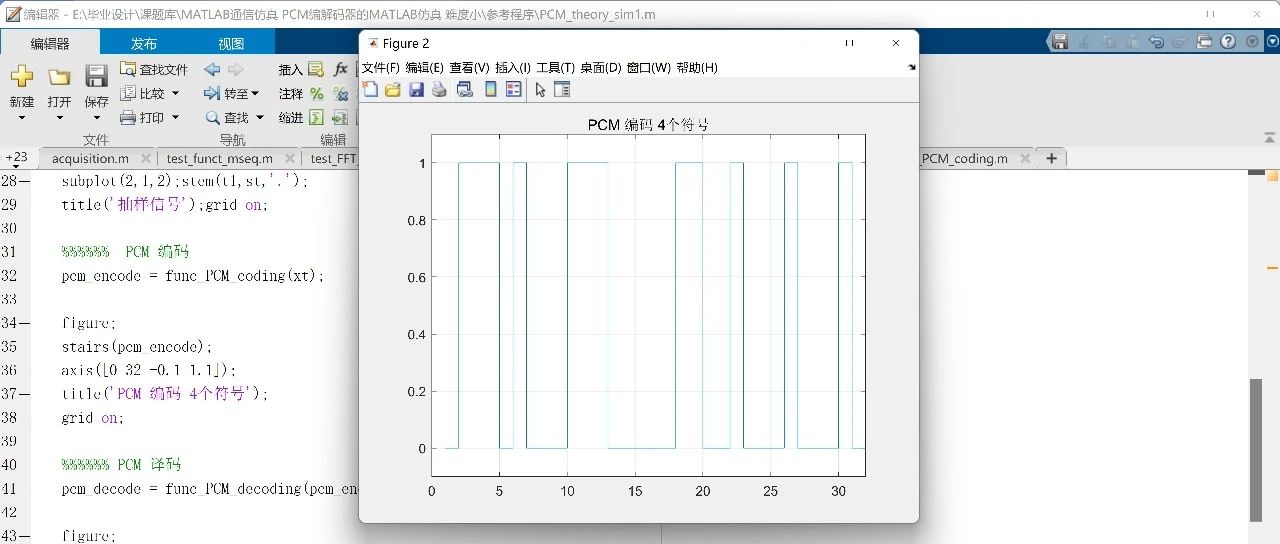Click line 32 pcm_encode code line
This screenshot has height=544, width=1280.
[x=193, y=275]
